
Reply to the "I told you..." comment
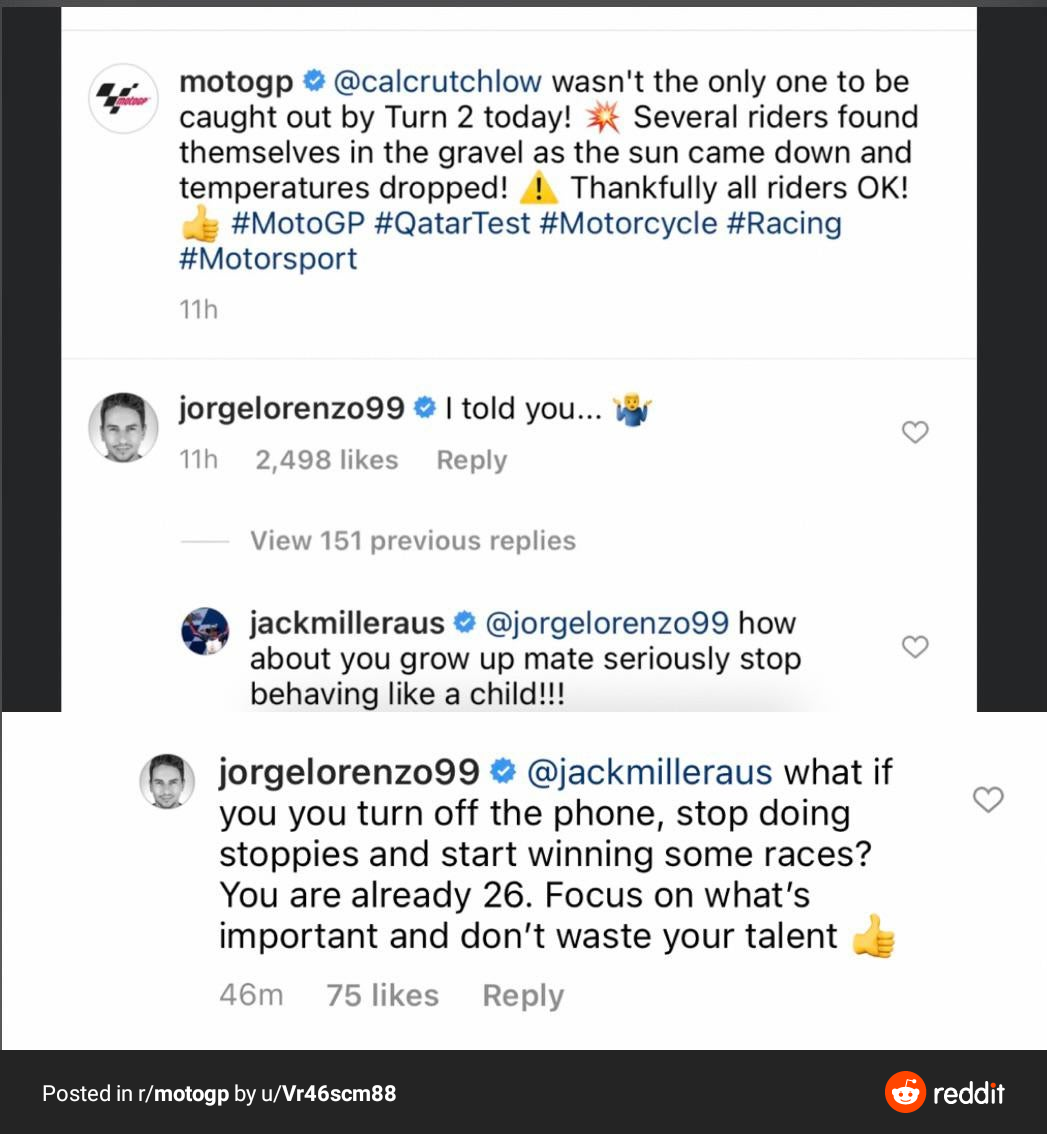tap(471, 460)
